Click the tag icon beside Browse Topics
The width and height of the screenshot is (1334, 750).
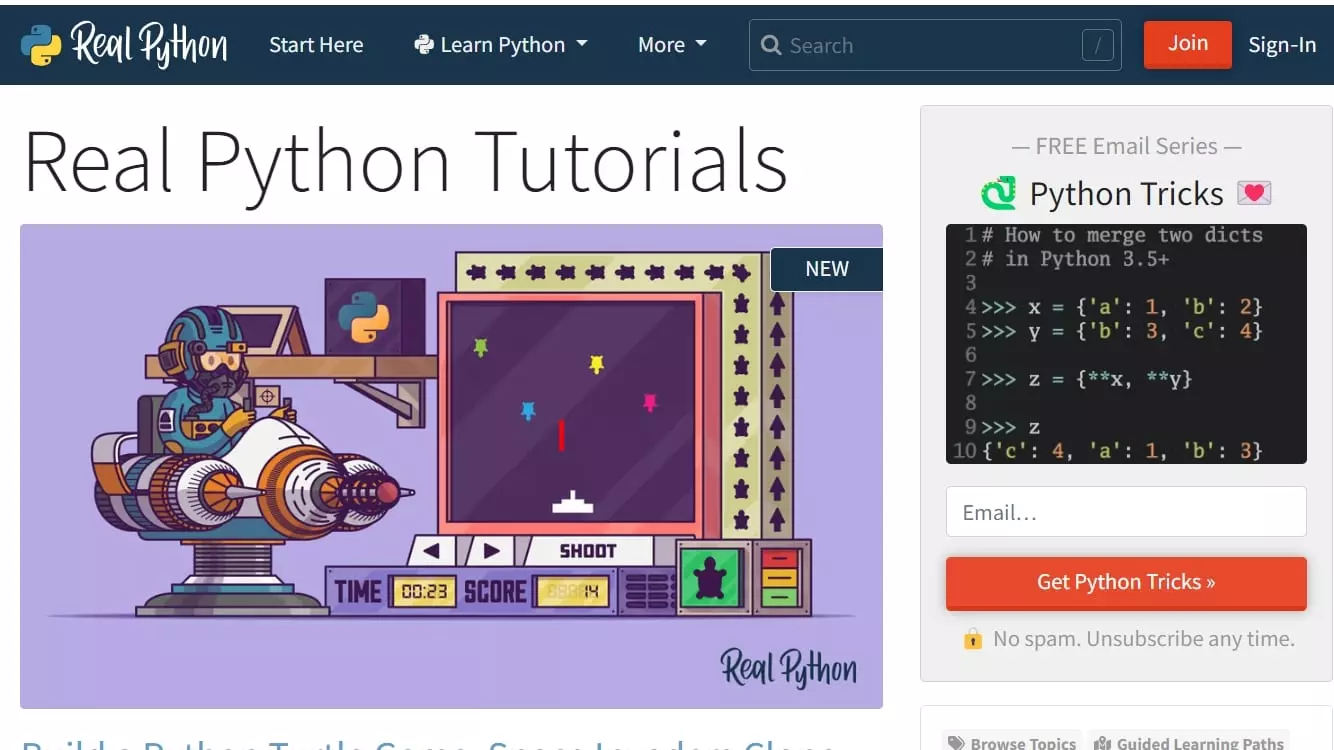[x=957, y=744]
